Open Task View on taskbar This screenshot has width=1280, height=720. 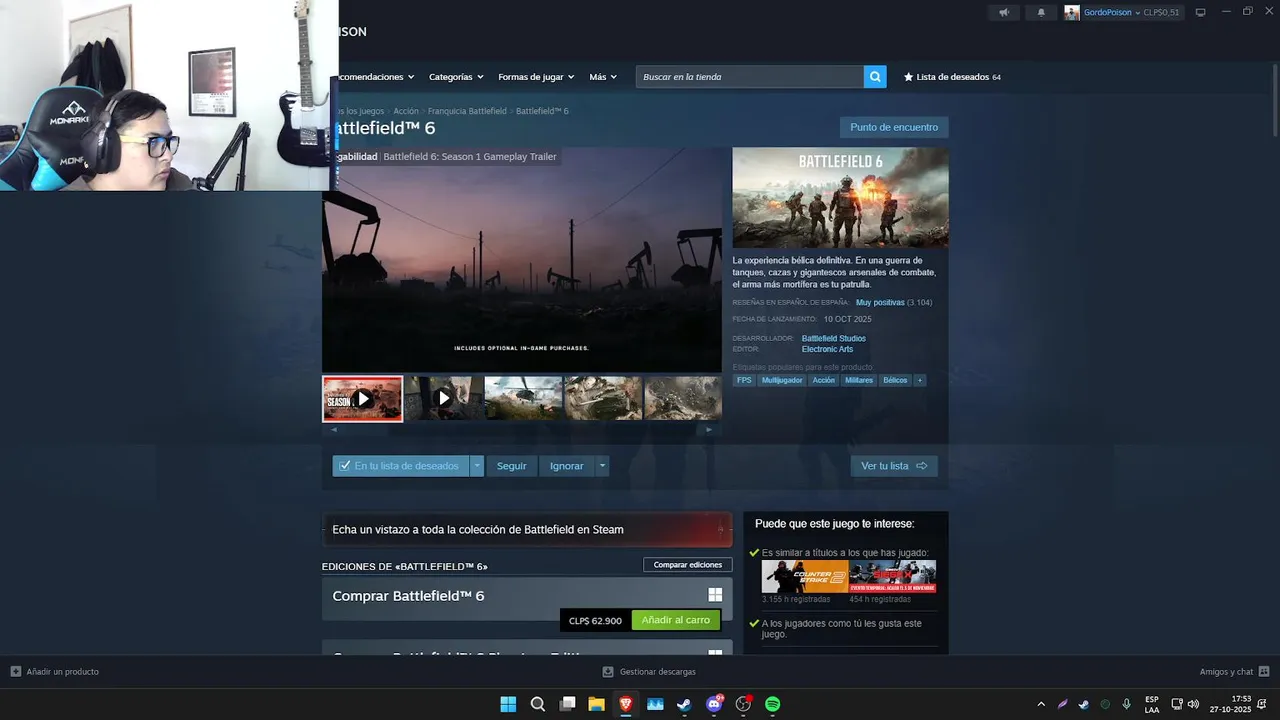pyautogui.click(x=567, y=704)
